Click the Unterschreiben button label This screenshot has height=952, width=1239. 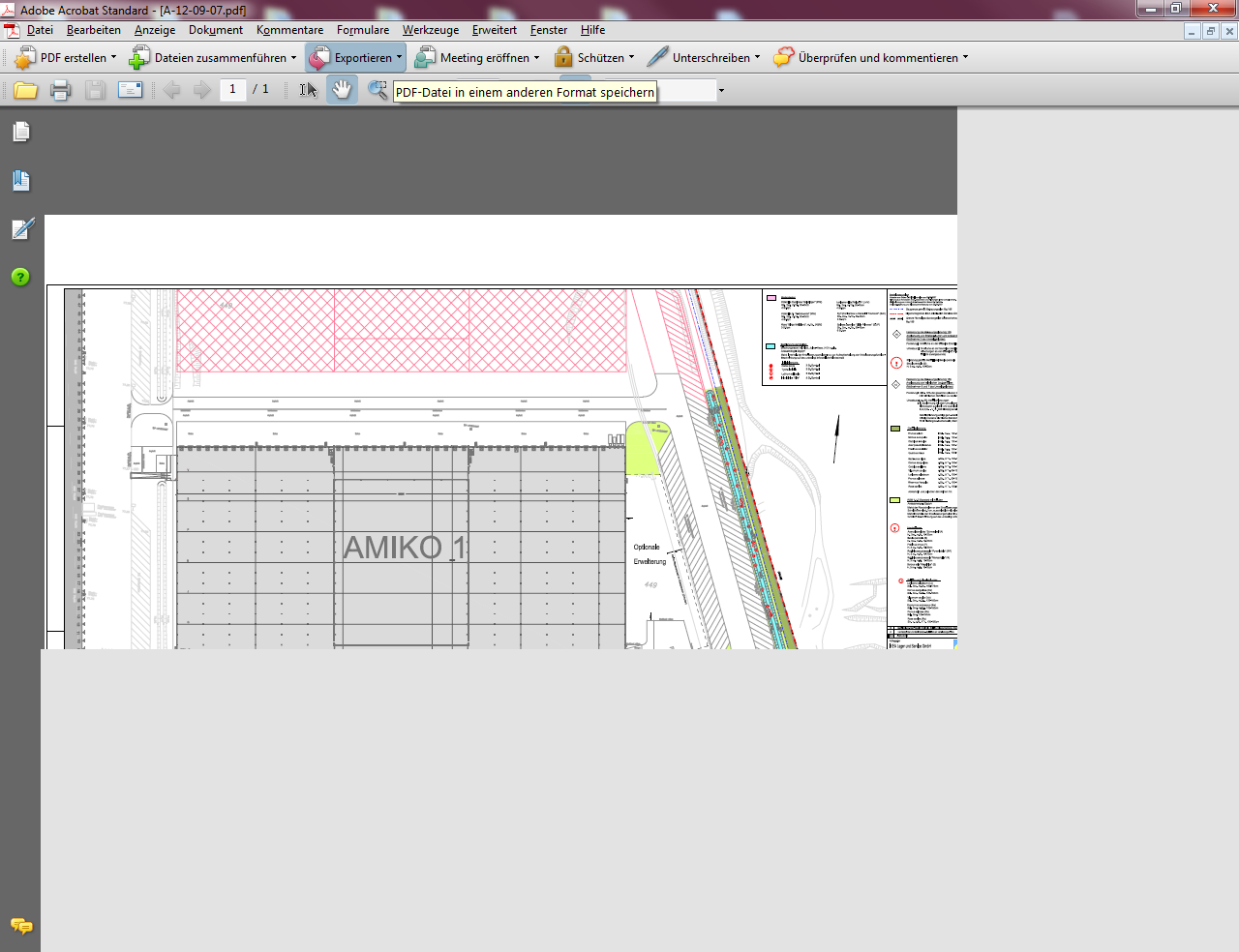click(x=711, y=58)
